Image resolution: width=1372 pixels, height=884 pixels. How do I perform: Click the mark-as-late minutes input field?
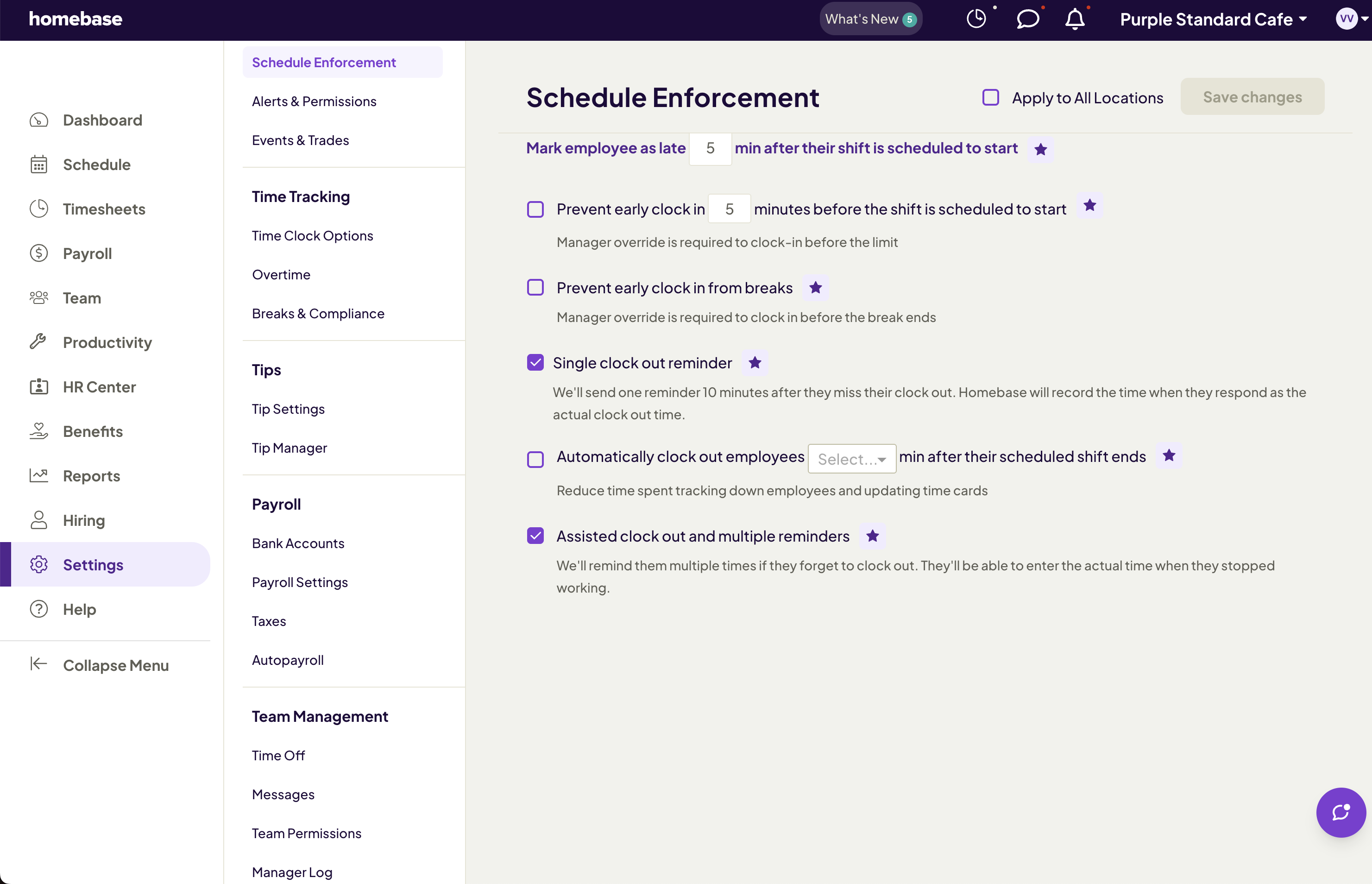pos(710,149)
